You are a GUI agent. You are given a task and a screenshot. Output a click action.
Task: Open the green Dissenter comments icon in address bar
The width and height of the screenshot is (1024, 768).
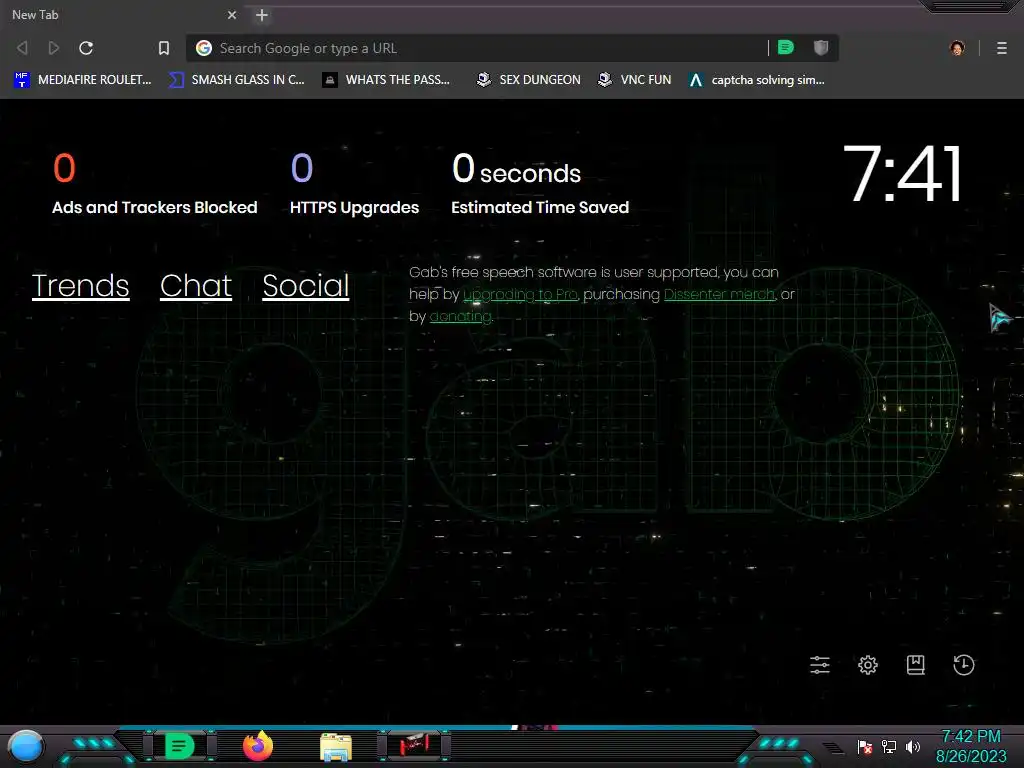(x=786, y=47)
